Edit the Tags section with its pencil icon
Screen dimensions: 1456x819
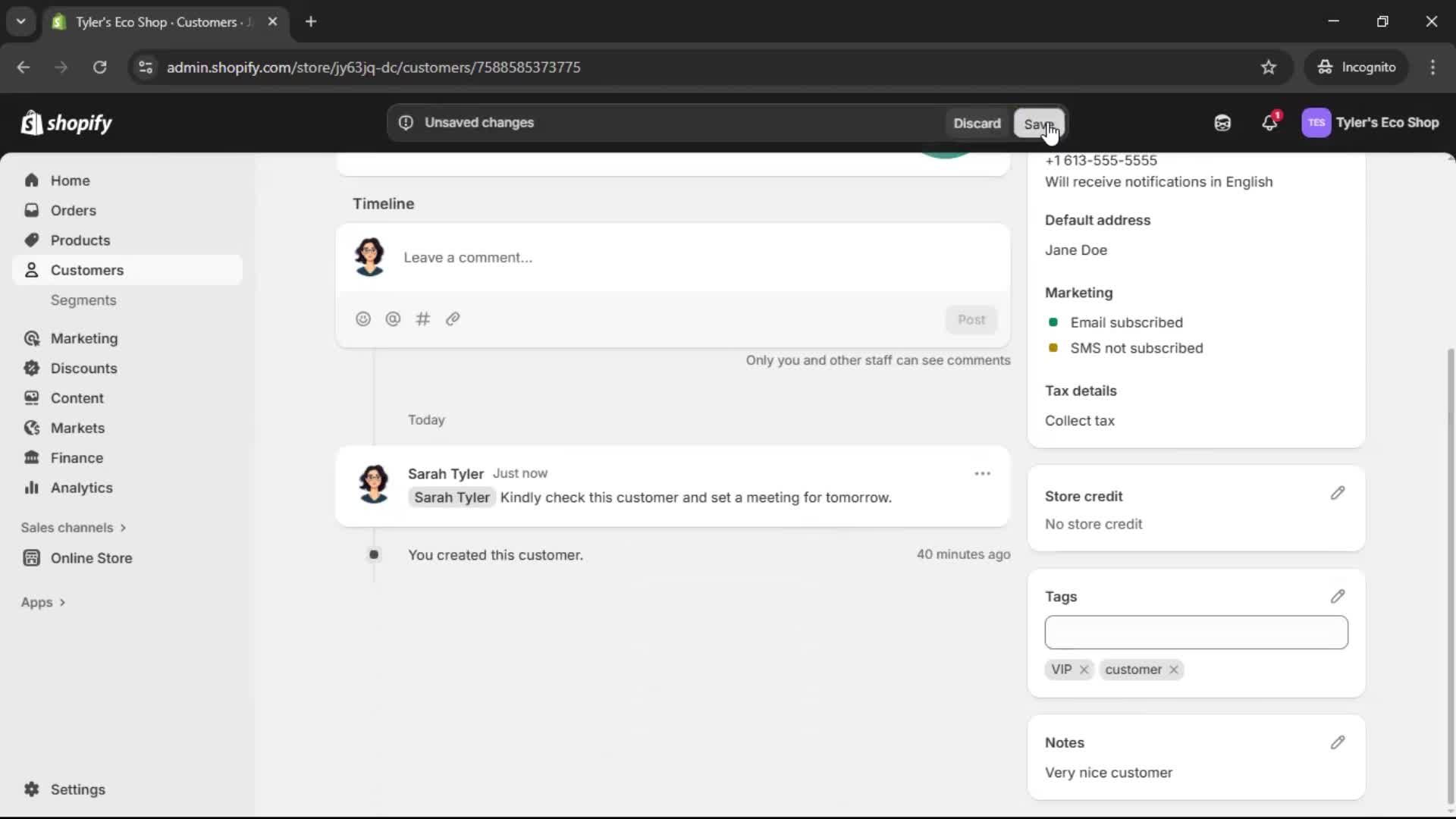(1338, 596)
